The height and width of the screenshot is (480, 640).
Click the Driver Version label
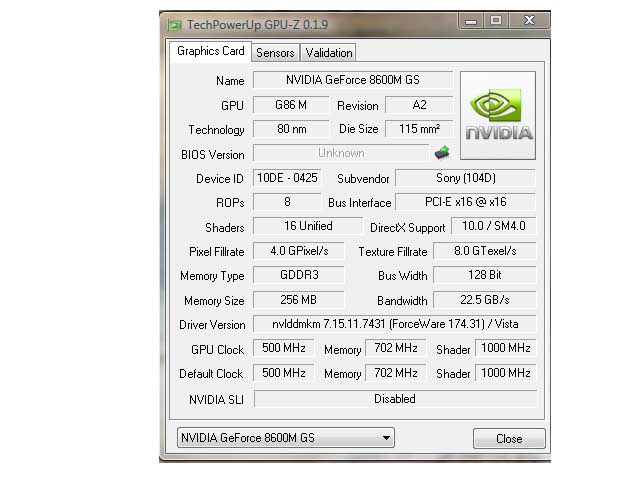(212, 325)
